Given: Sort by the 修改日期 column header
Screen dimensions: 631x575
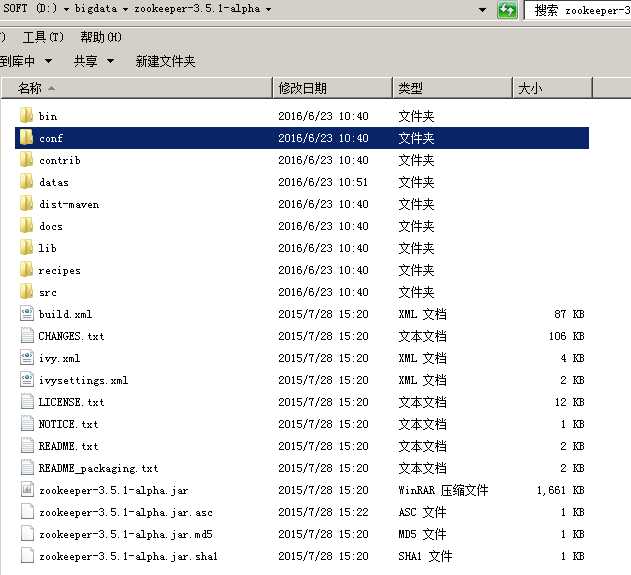Looking at the screenshot, I should (x=332, y=88).
